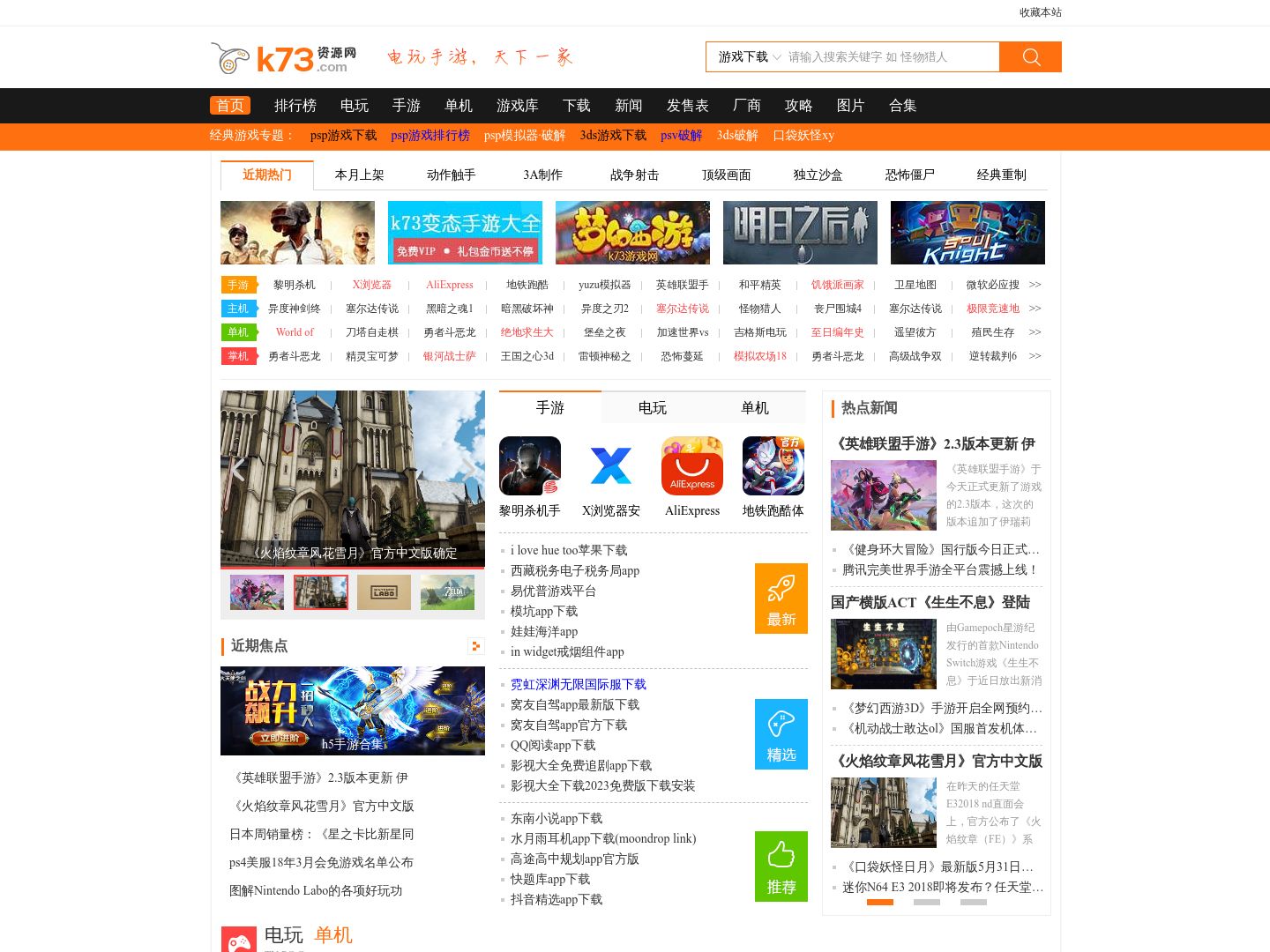
Task: Open the 梦幻西游 banner thumbnail
Action: tap(632, 233)
